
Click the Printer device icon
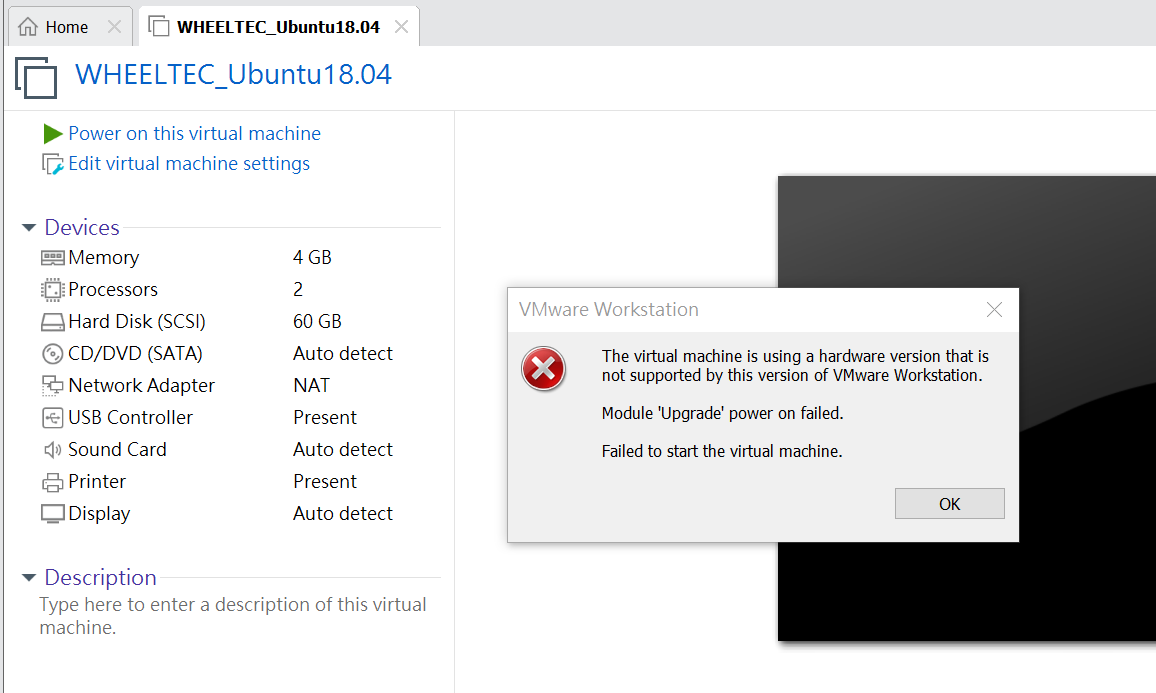(52, 482)
